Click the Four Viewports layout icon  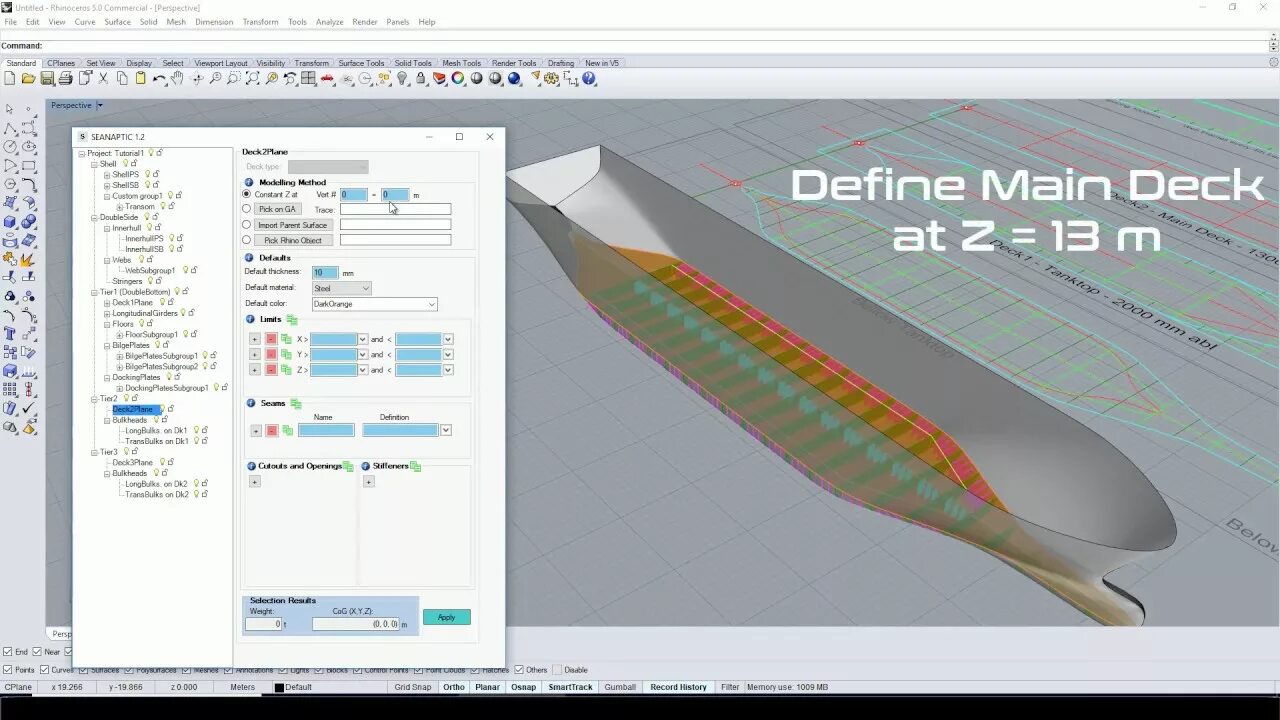[x=308, y=78]
